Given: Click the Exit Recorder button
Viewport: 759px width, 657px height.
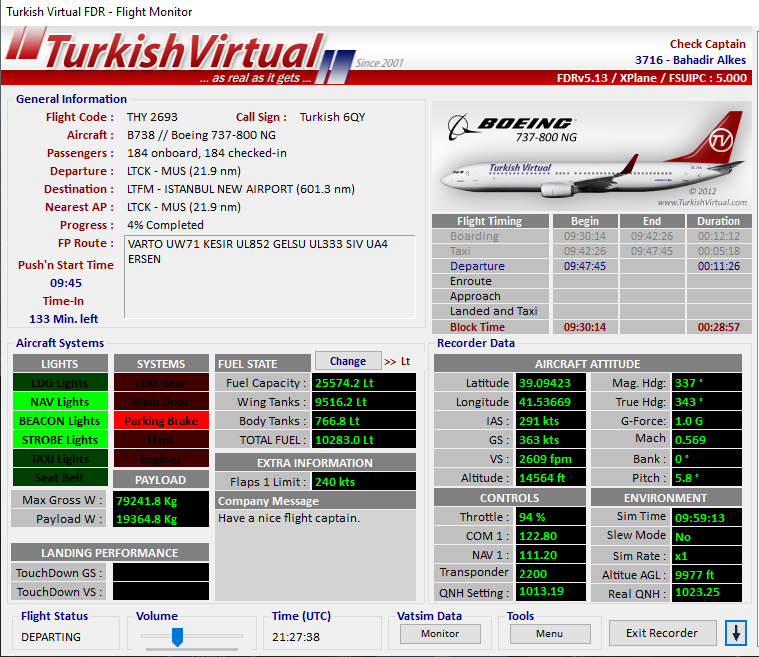Looking at the screenshot, I should pyautogui.click(x=662, y=633).
